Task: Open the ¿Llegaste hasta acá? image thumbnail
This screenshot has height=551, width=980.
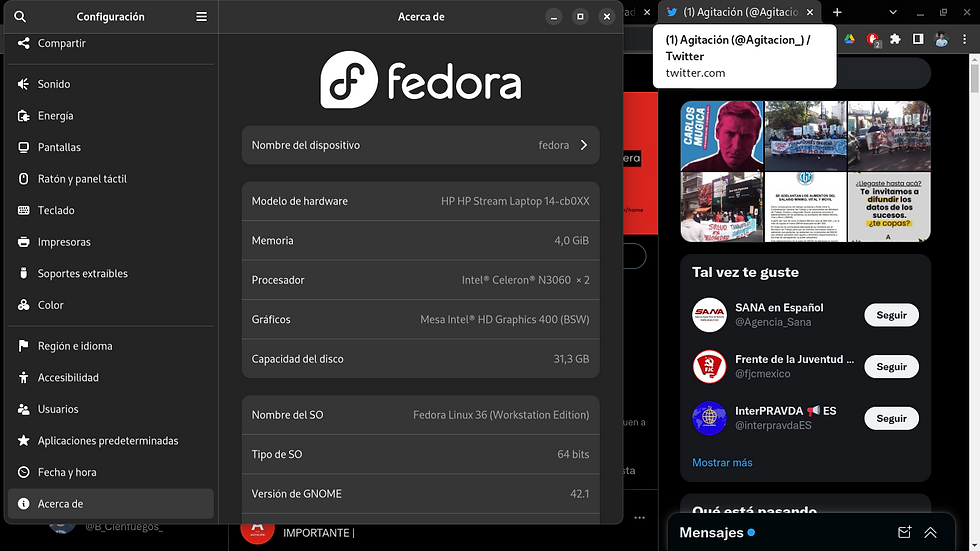Action: pyautogui.click(x=889, y=207)
